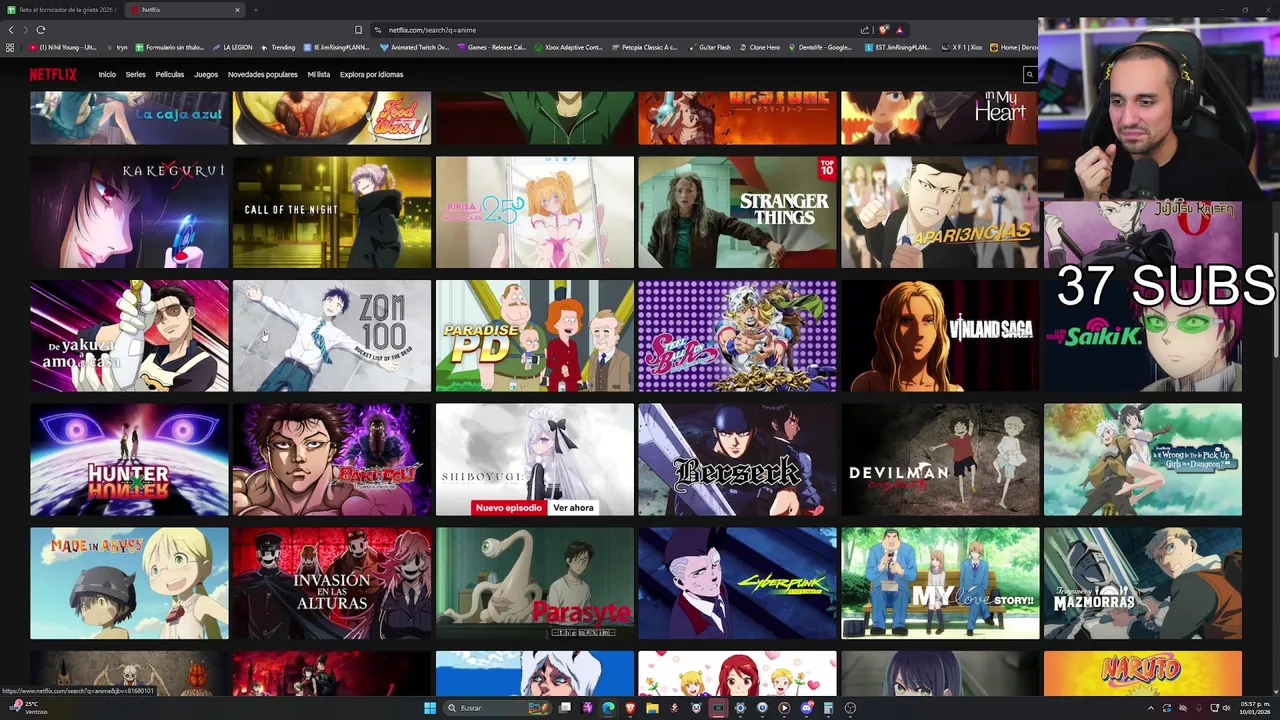Open Novedades populares
Image resolution: width=1280 pixels, height=720 pixels.
[262, 74]
